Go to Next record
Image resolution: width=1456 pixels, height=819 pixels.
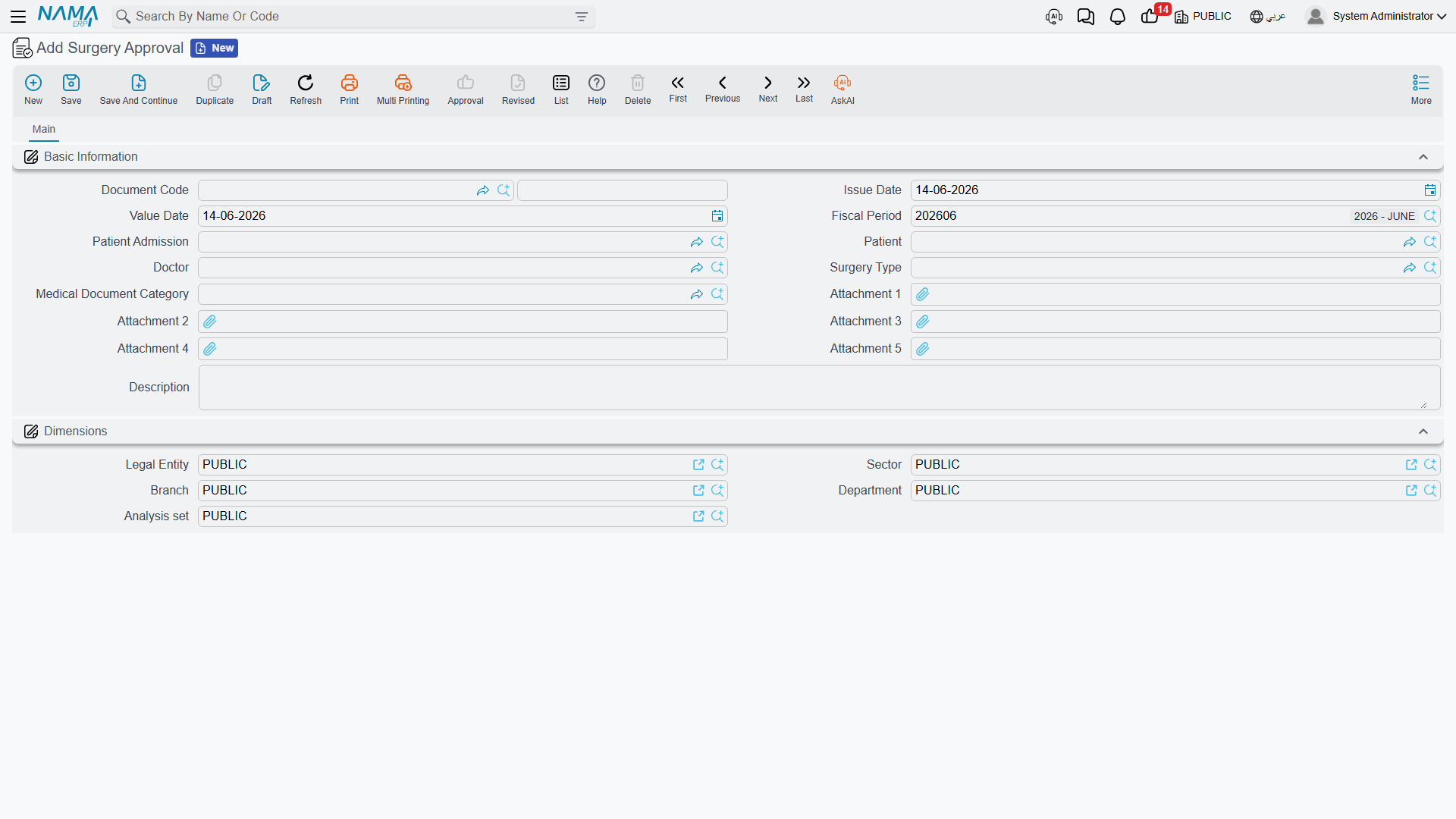tap(768, 89)
